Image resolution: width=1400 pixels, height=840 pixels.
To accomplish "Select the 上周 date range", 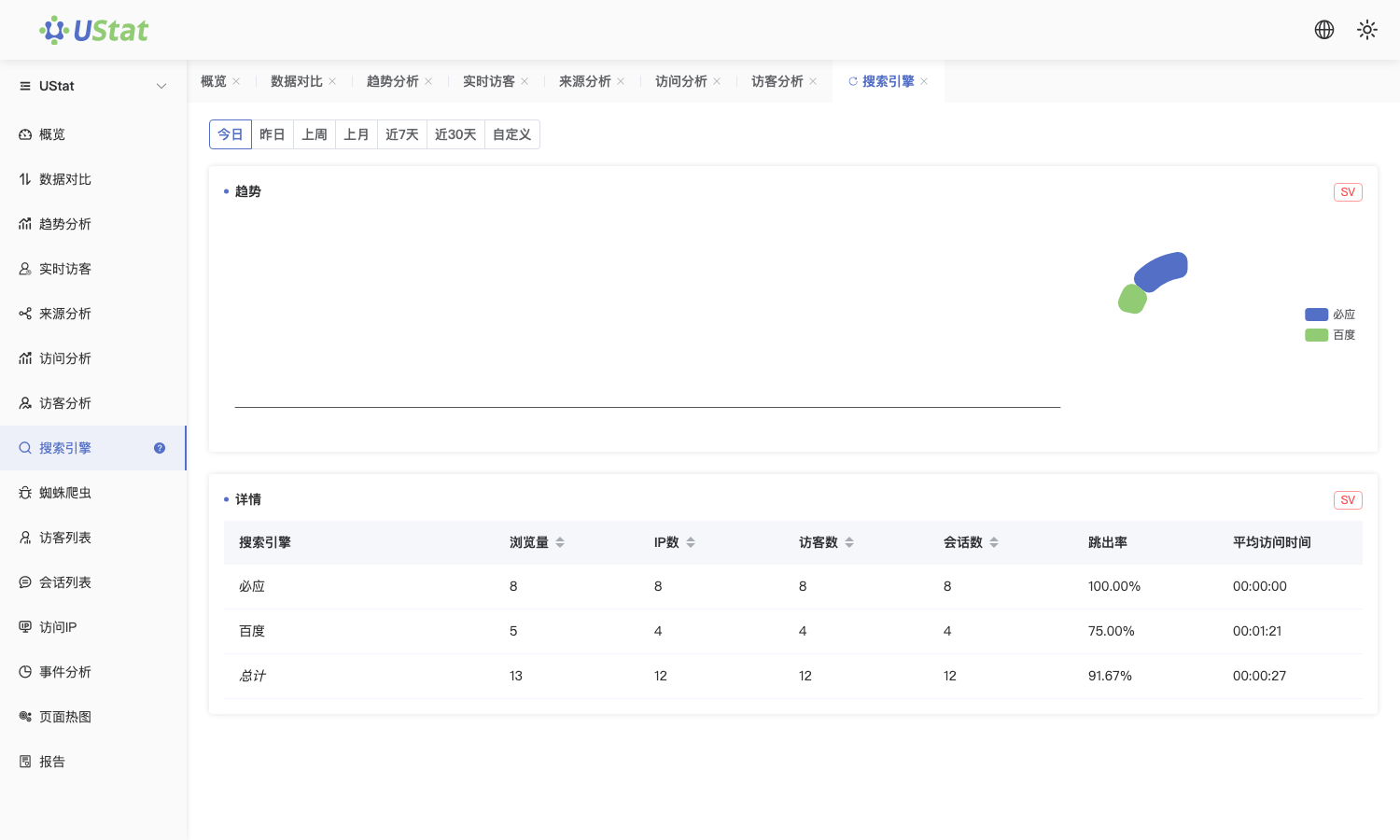I will pyautogui.click(x=315, y=134).
